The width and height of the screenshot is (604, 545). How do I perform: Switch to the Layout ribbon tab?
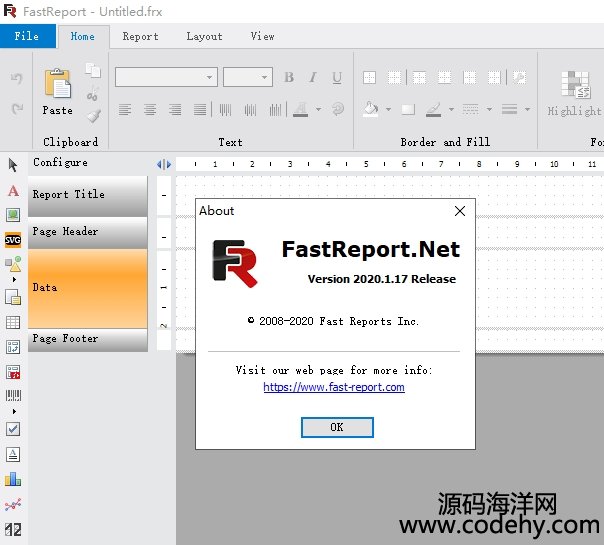point(205,37)
